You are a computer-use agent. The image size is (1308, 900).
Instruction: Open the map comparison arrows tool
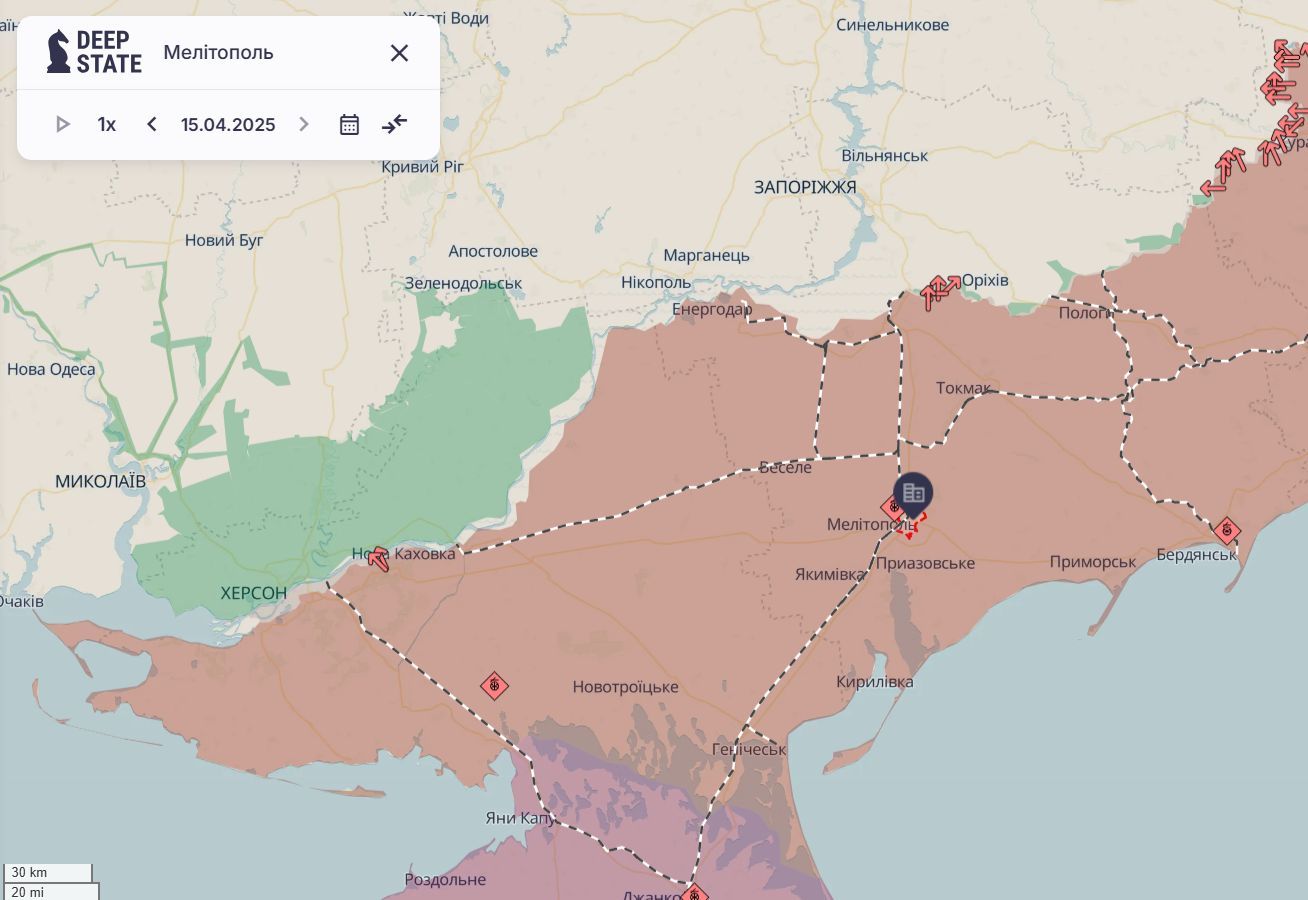click(395, 124)
